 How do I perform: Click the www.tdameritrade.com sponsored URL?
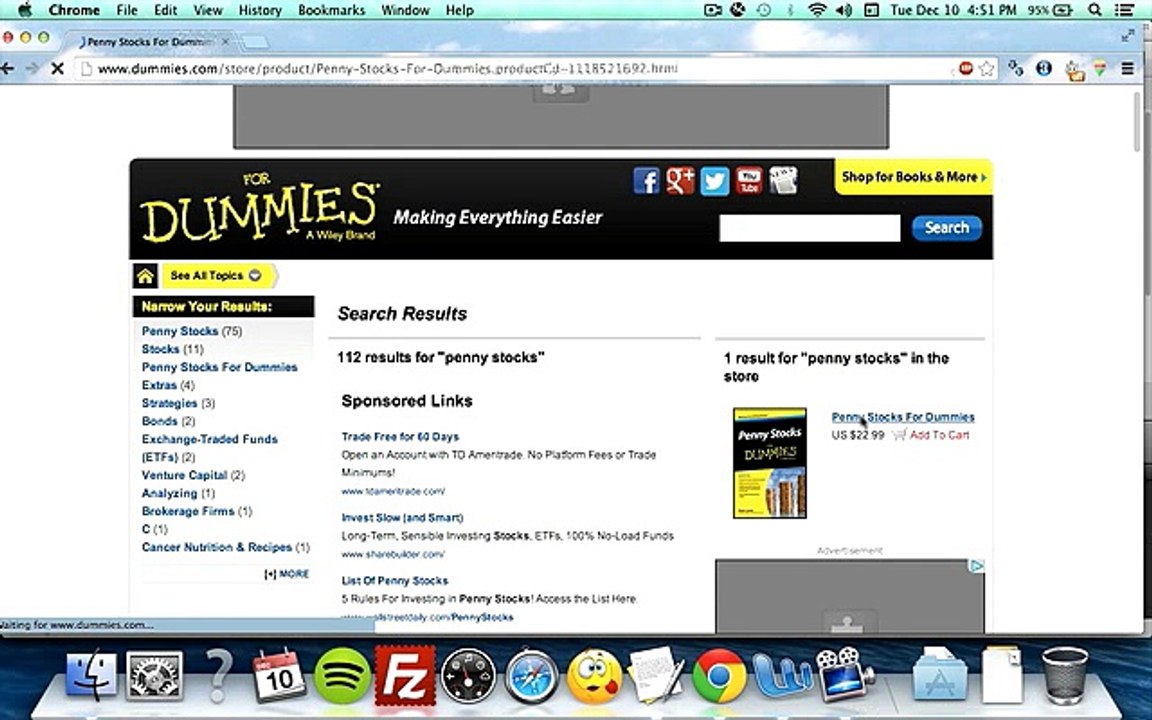click(x=393, y=491)
